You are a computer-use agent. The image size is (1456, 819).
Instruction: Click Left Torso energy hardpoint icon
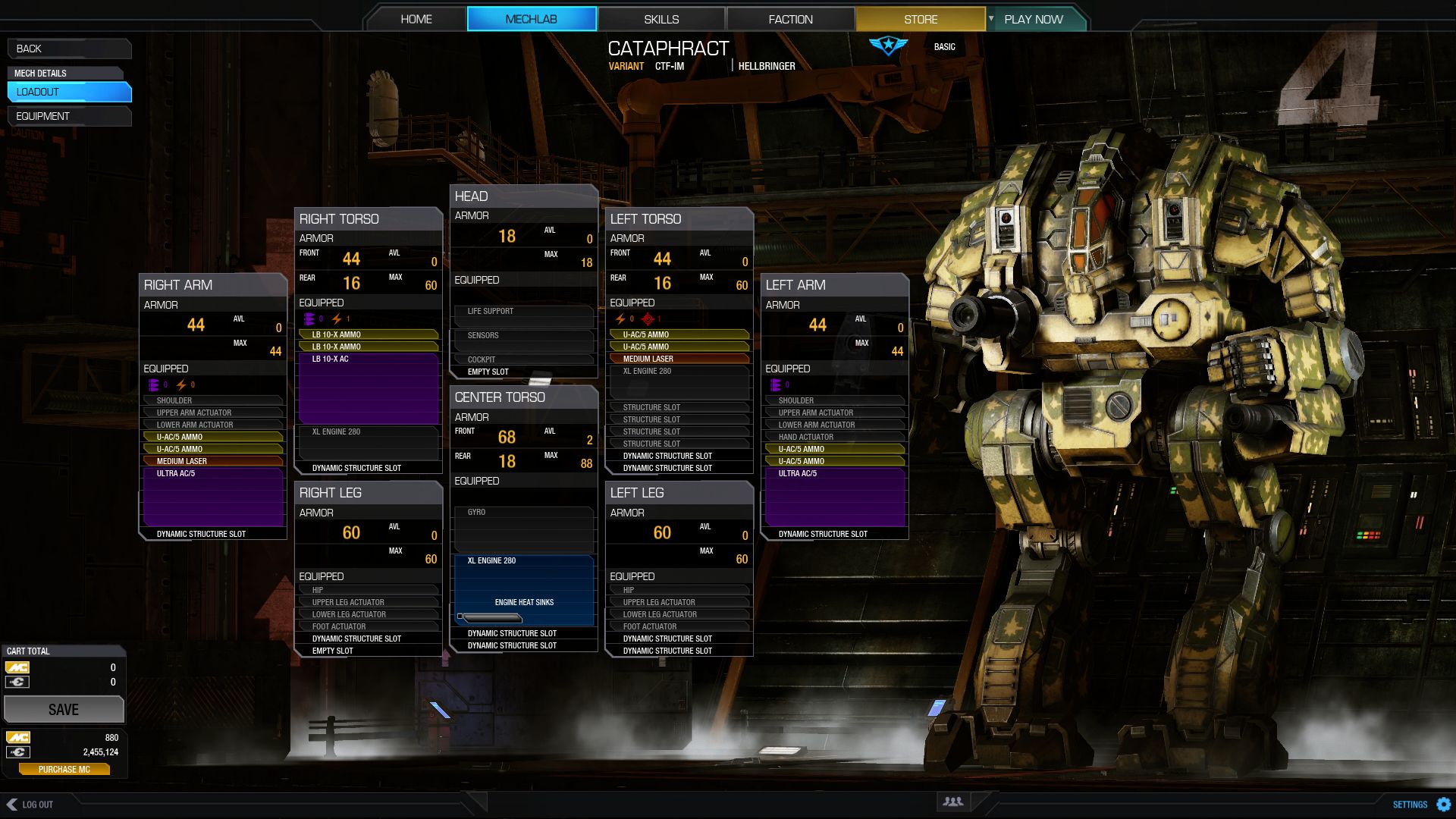coord(620,319)
